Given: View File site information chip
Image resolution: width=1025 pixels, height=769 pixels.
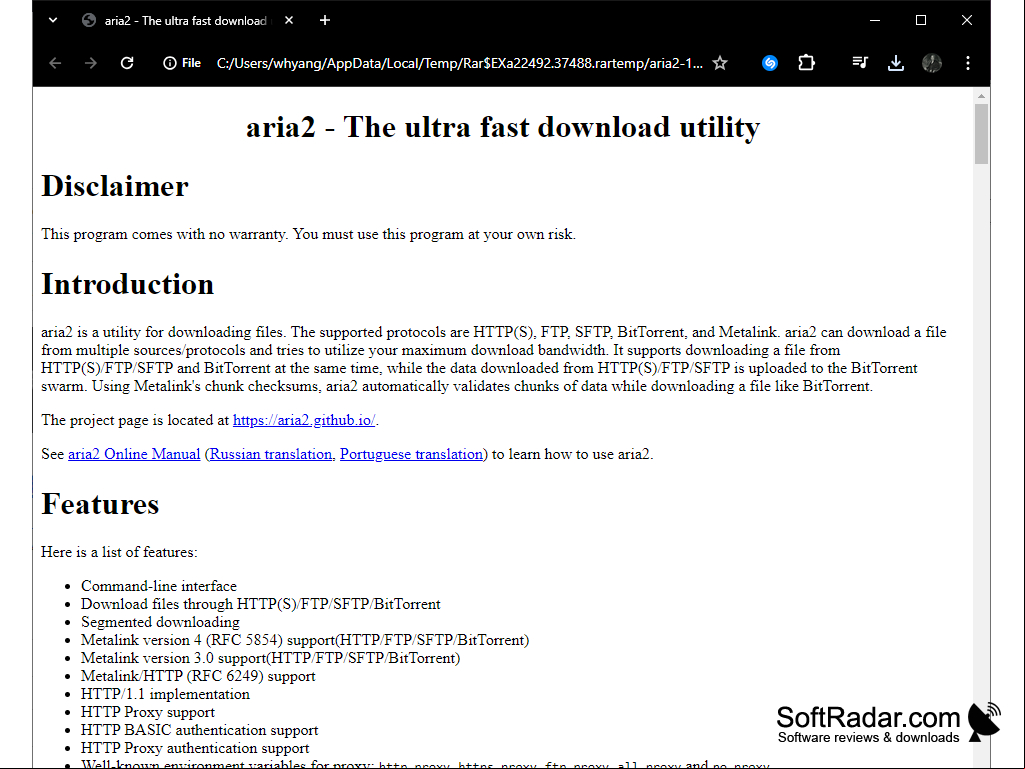Looking at the screenshot, I should (x=182, y=63).
